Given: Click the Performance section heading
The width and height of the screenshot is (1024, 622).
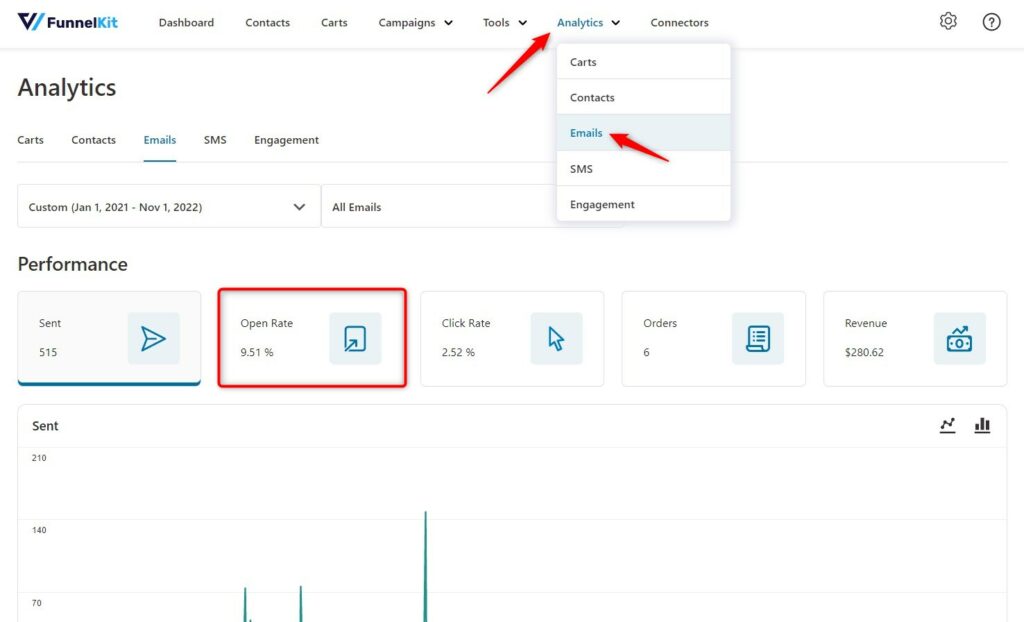Looking at the screenshot, I should coord(72,264).
